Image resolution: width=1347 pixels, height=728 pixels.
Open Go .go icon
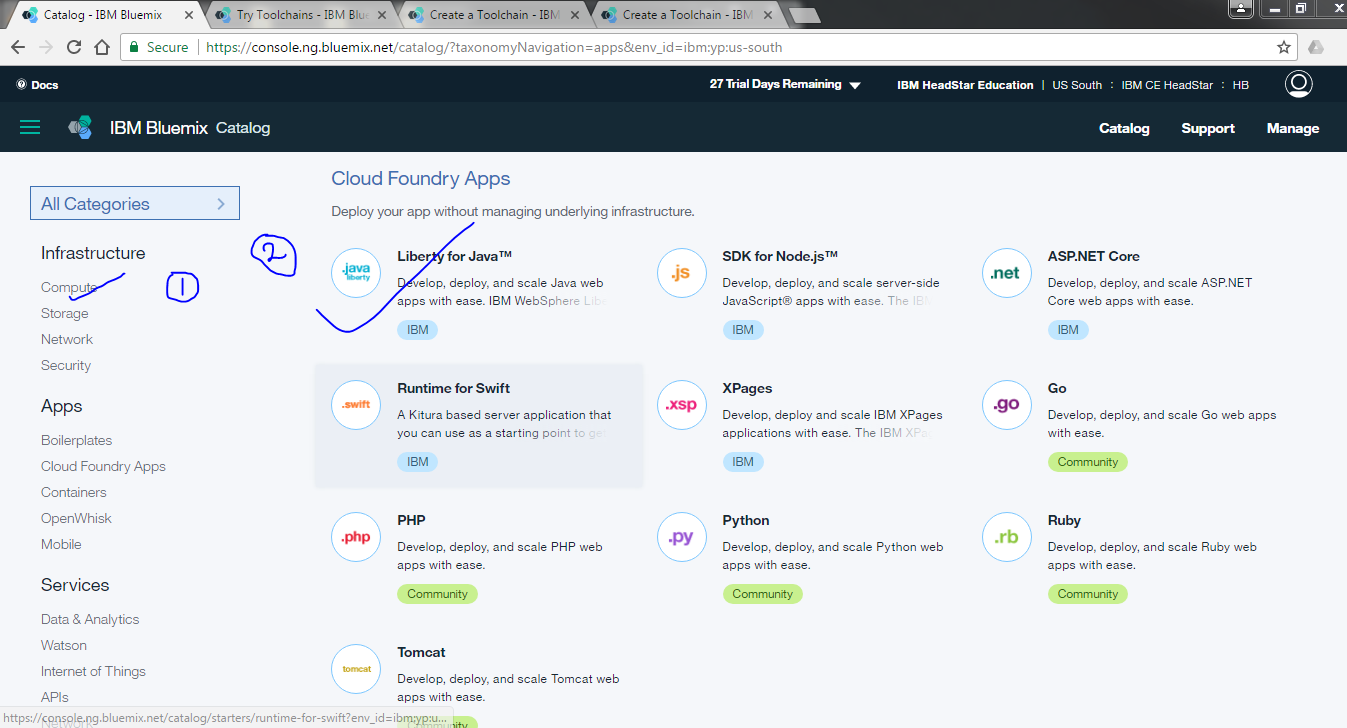pyautogui.click(x=1007, y=405)
